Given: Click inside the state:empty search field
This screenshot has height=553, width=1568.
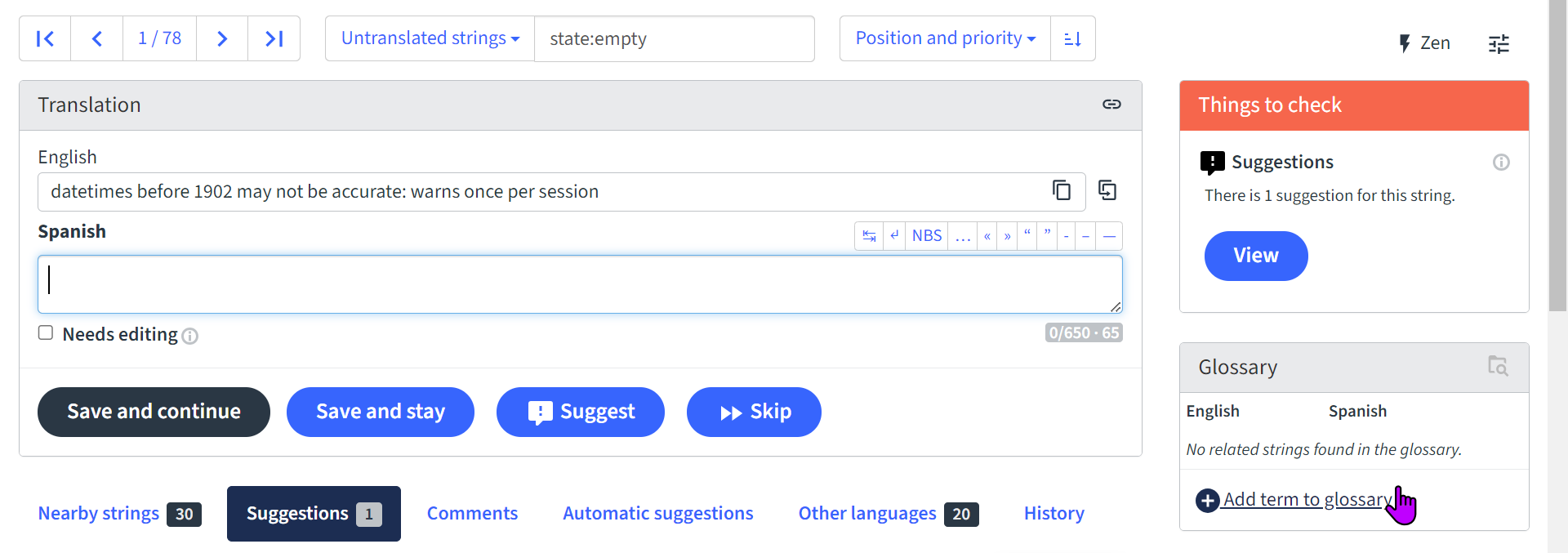Looking at the screenshot, I should [675, 38].
